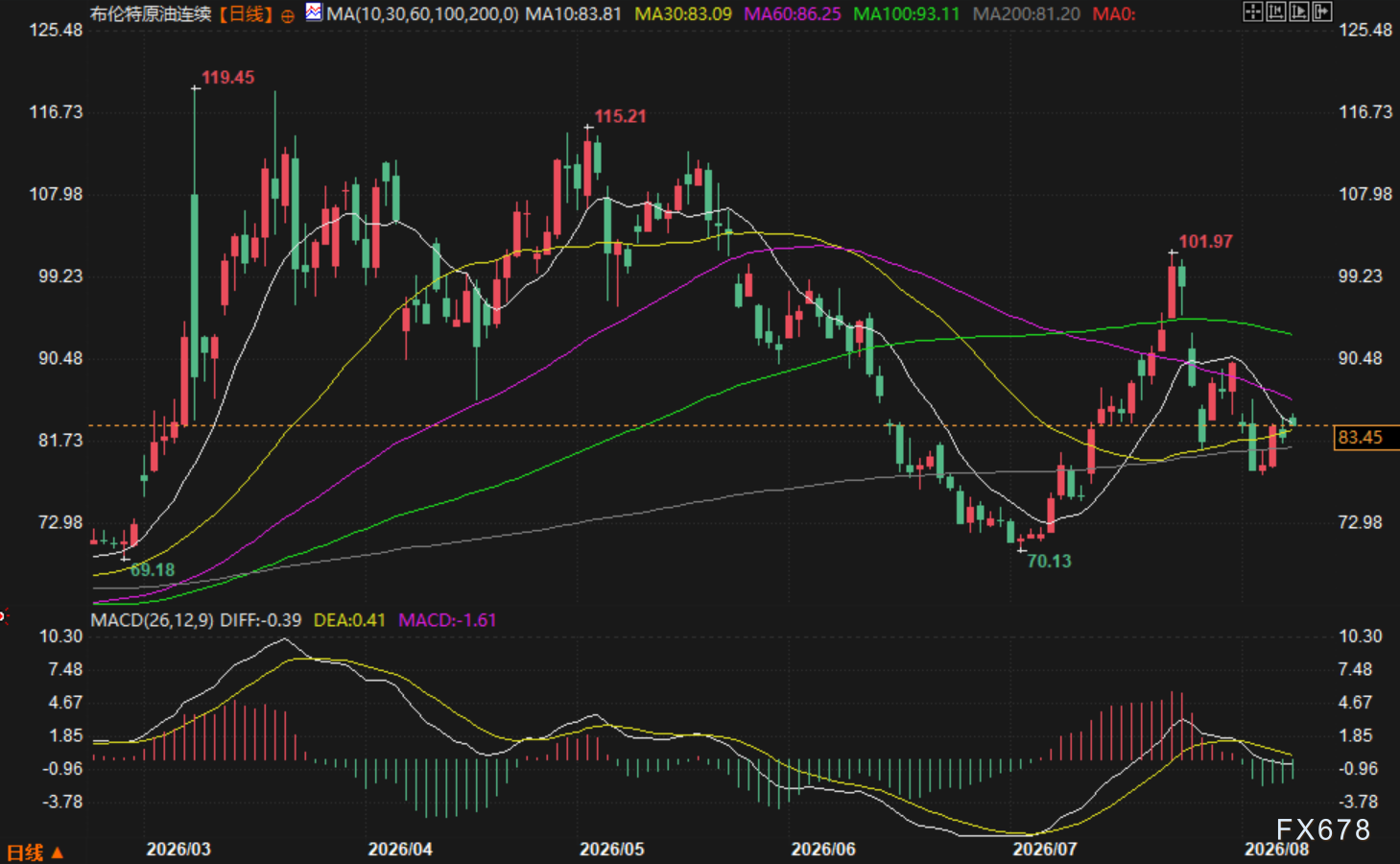This screenshot has width=1400, height=864.
Task: Click the 布伦特原油连续 instrument title
Action: click(151, 14)
